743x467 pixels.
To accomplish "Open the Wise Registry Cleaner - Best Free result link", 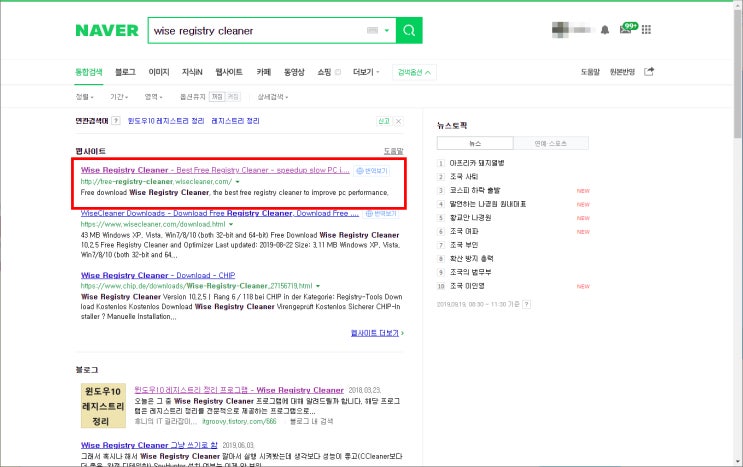I will 215,170.
